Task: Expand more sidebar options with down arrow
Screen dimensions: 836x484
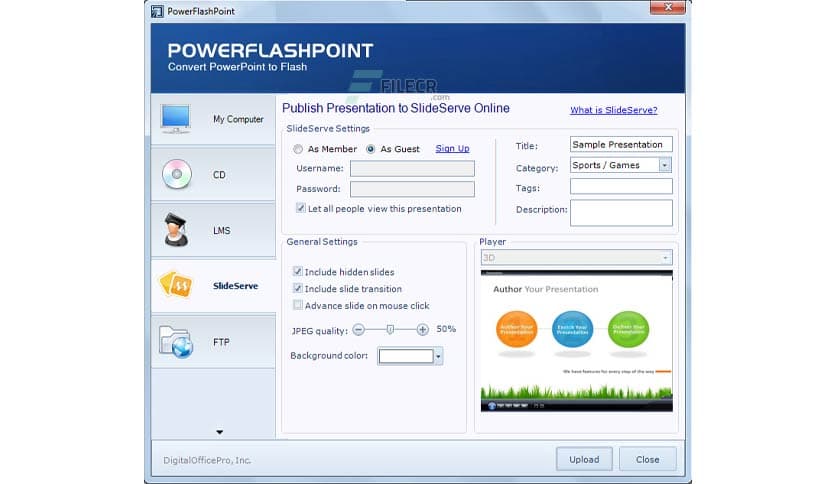Action: [220, 432]
